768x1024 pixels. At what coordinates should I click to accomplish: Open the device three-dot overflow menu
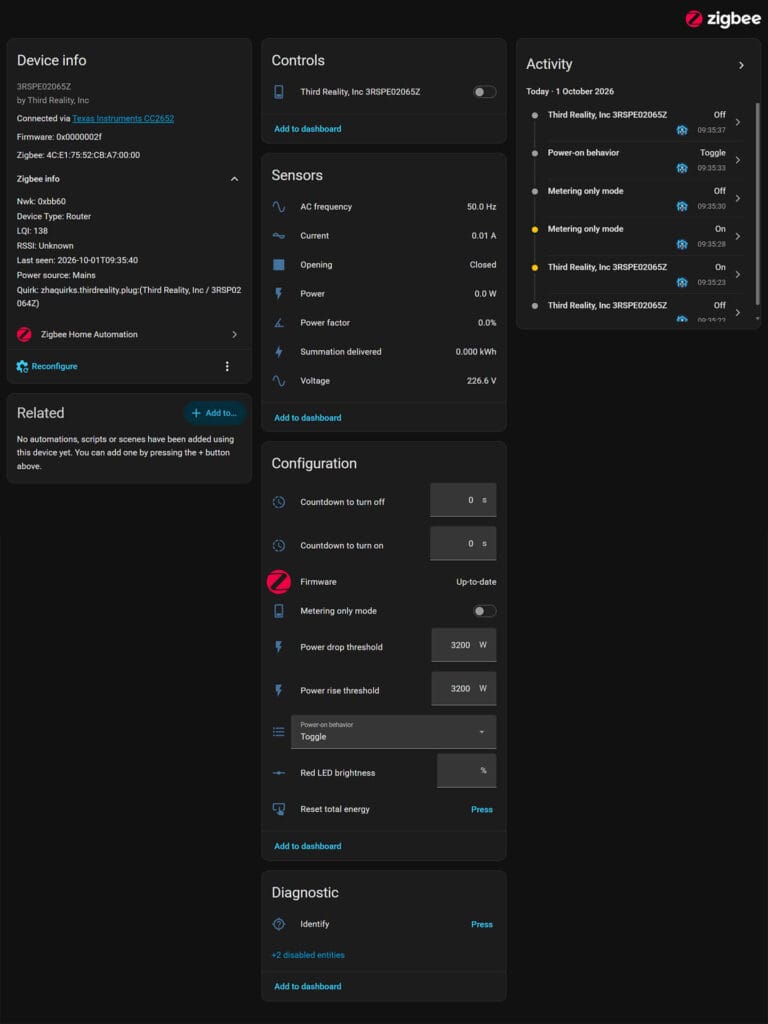click(x=227, y=366)
